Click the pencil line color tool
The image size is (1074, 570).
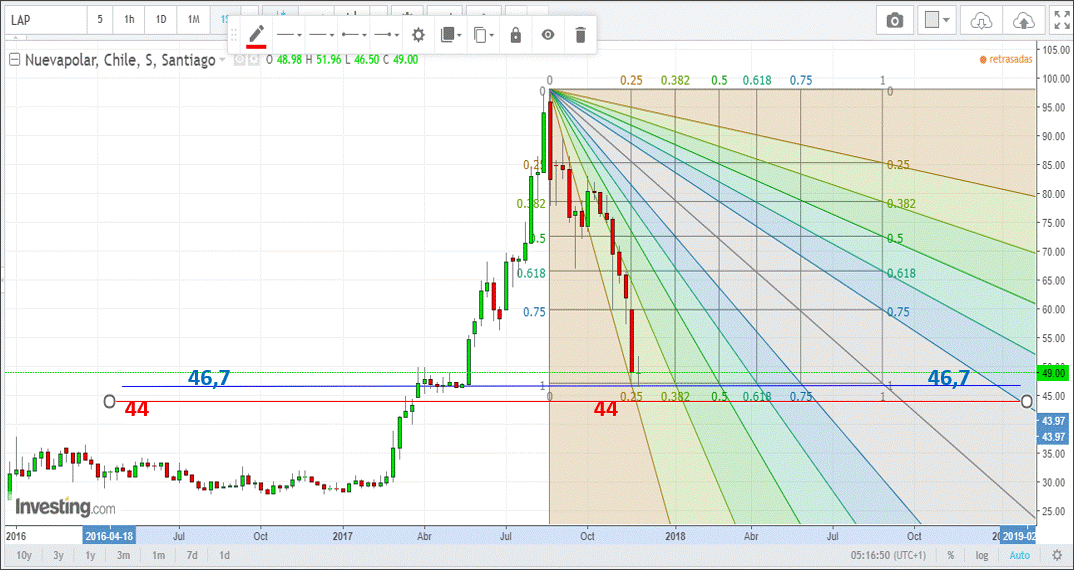point(257,35)
